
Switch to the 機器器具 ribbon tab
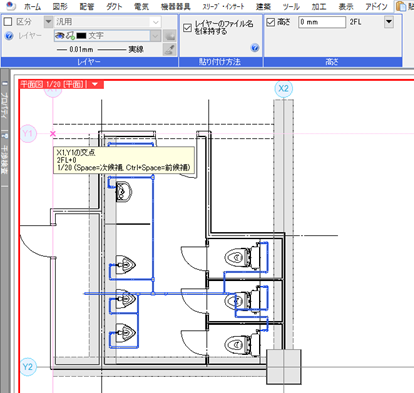(175, 6)
